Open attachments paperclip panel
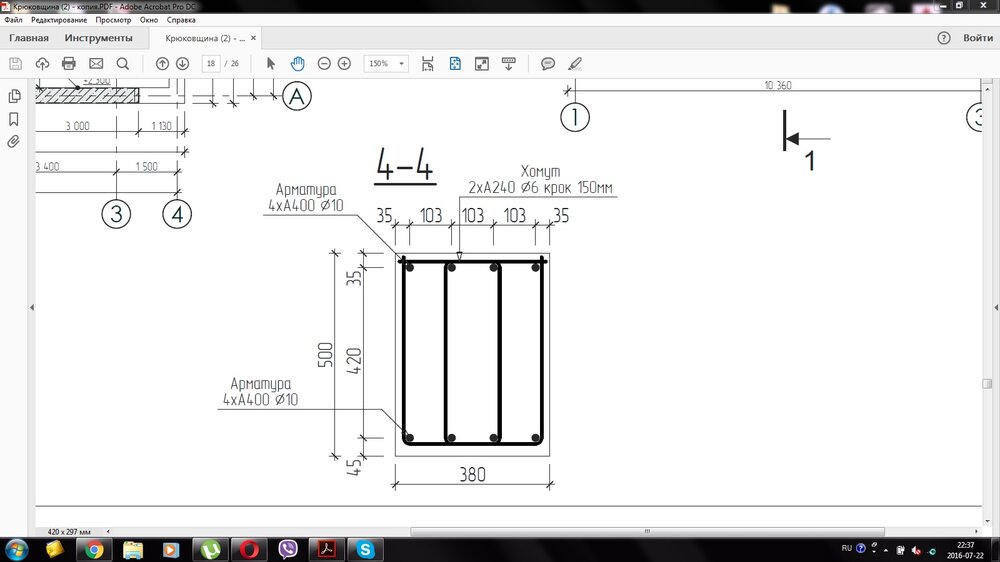Image resolution: width=1000 pixels, height=562 pixels. tap(13, 142)
